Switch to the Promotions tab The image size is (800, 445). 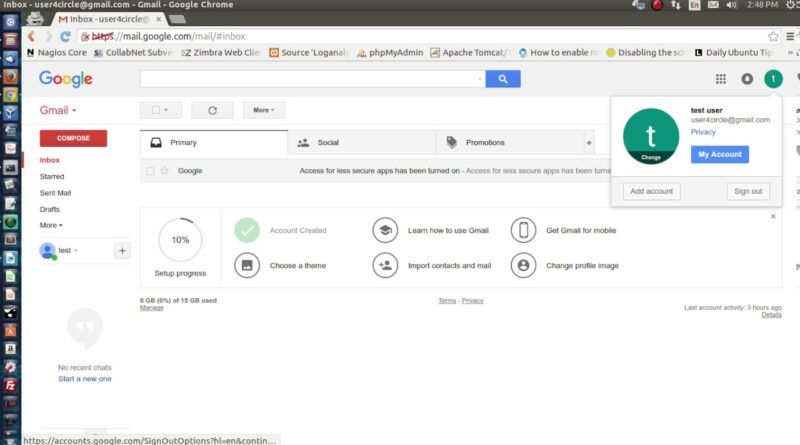pyautogui.click(x=510, y=142)
